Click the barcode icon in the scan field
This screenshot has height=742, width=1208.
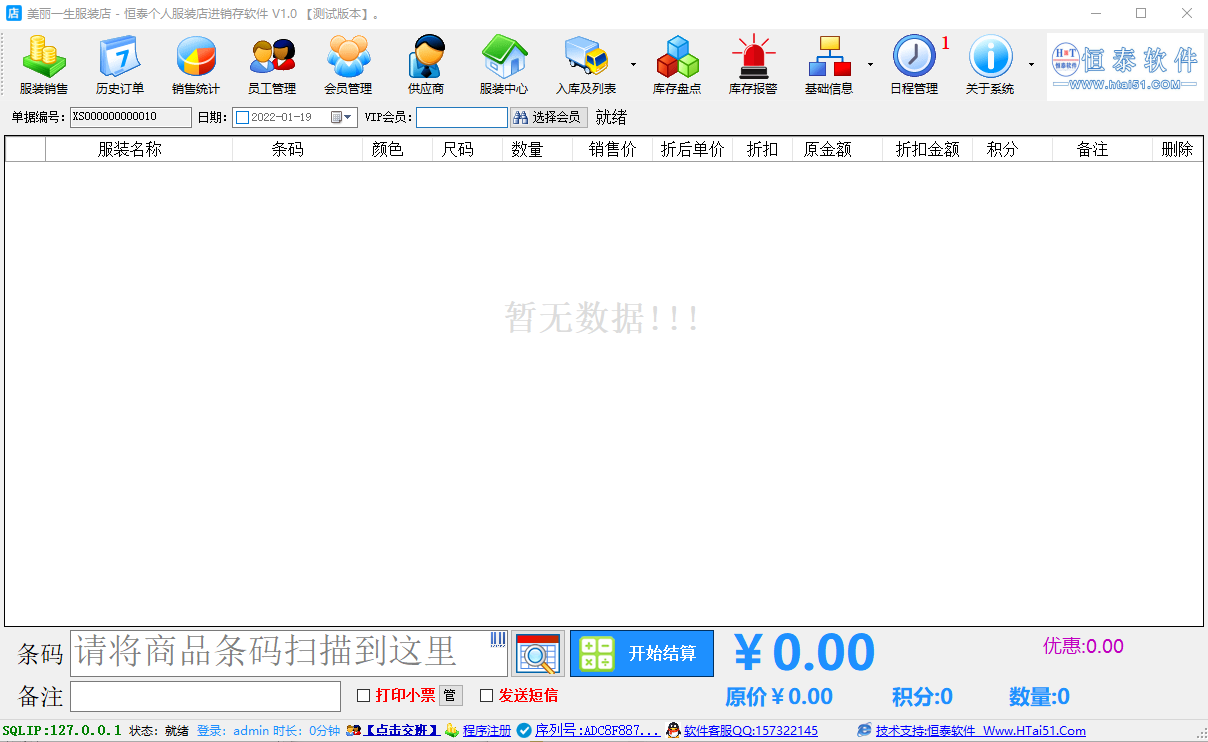click(x=498, y=640)
